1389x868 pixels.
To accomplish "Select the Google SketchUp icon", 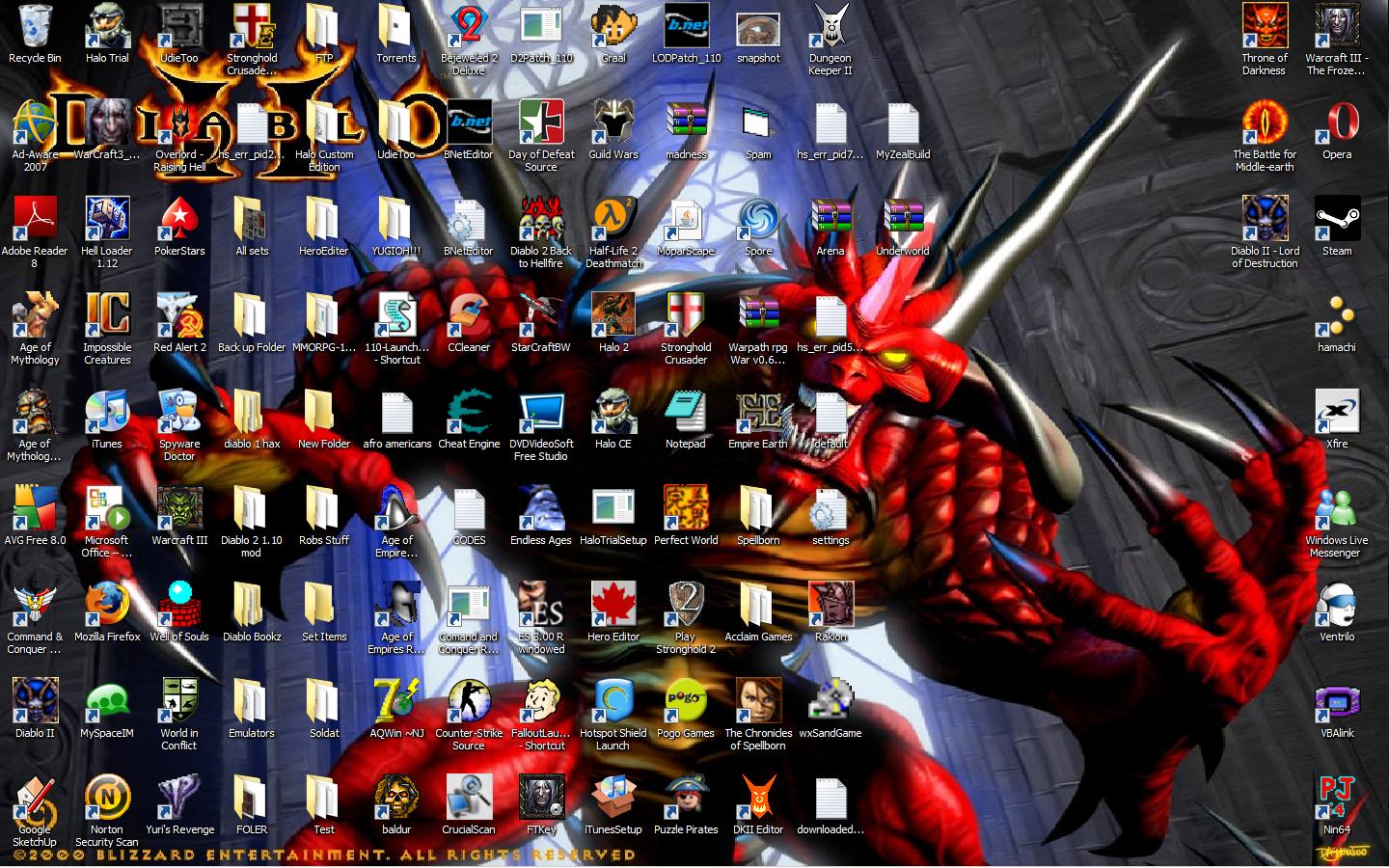I will (x=35, y=798).
